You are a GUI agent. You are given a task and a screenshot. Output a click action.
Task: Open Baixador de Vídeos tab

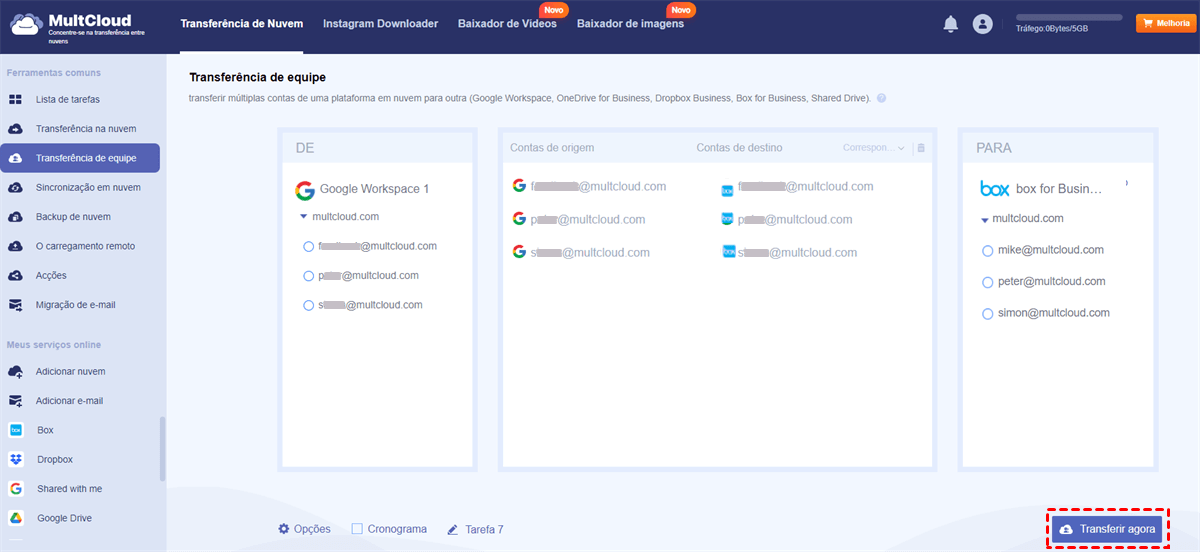(507, 24)
